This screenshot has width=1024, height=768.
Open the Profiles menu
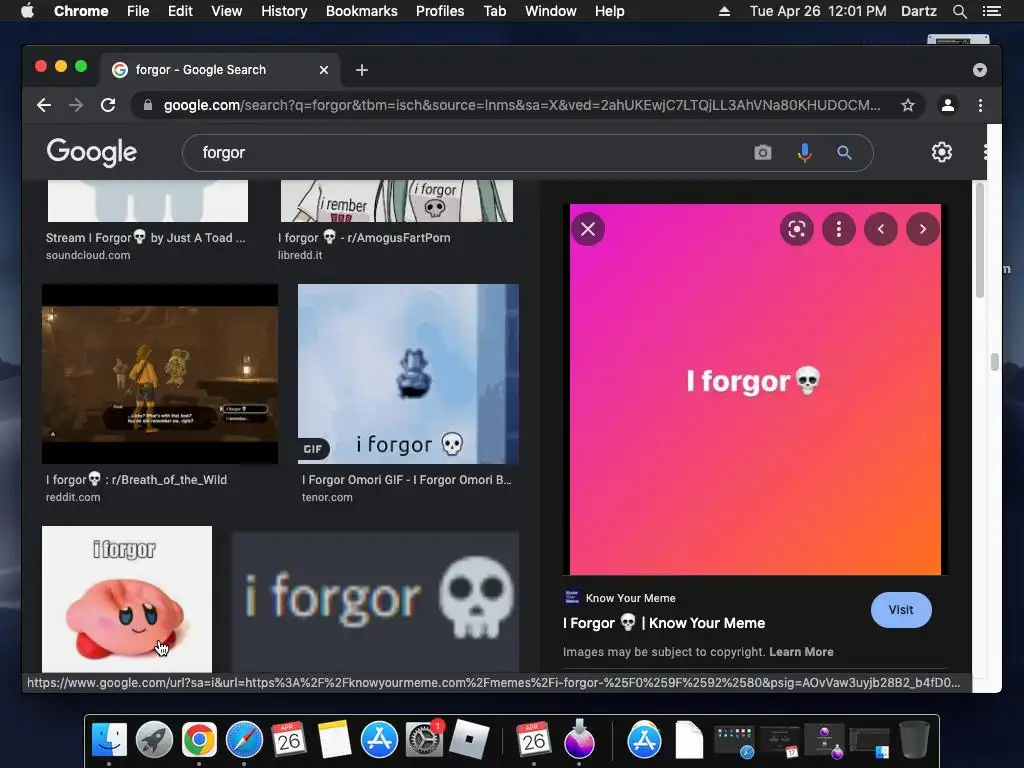(440, 11)
